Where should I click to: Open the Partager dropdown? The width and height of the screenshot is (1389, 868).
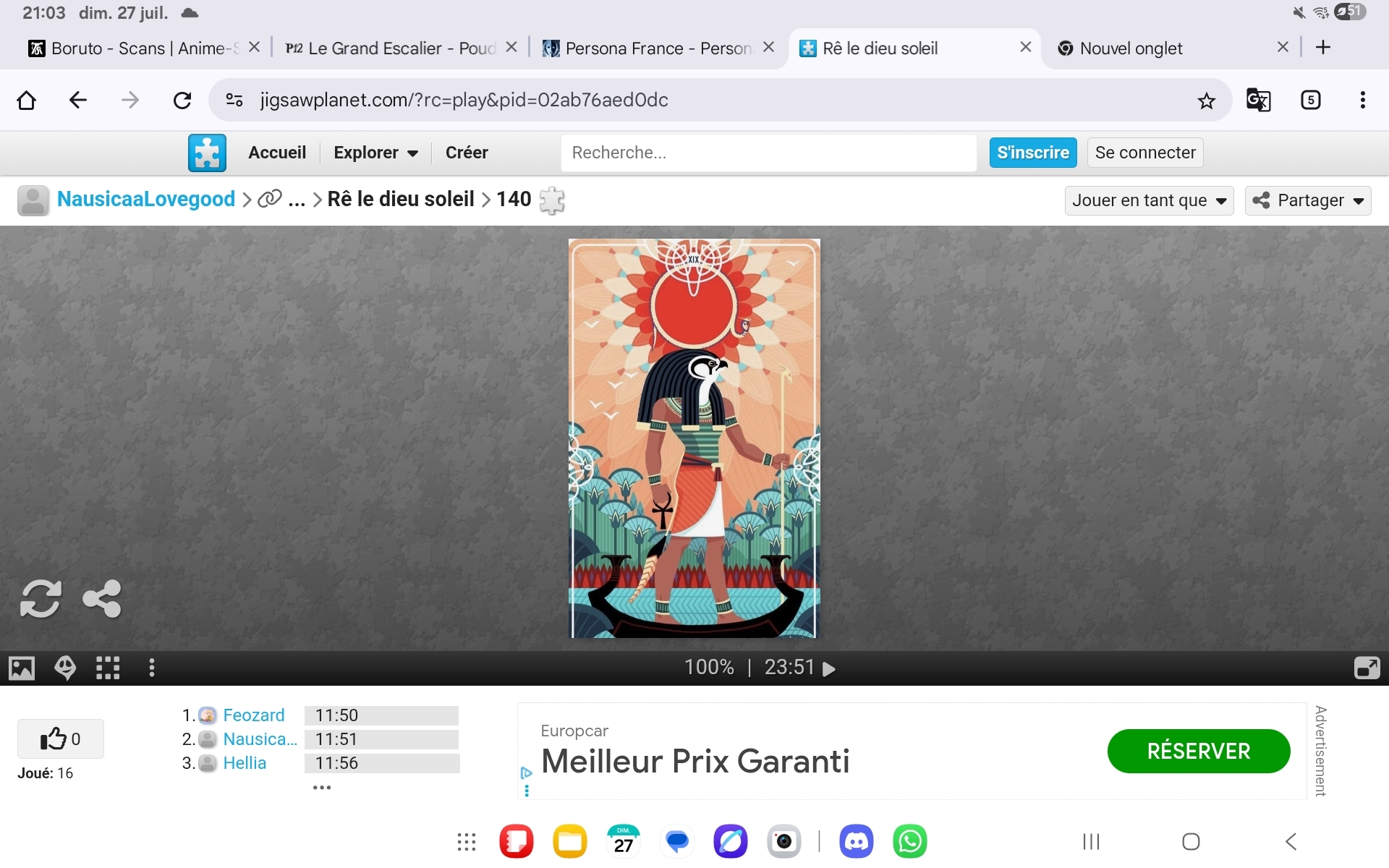tap(1307, 200)
